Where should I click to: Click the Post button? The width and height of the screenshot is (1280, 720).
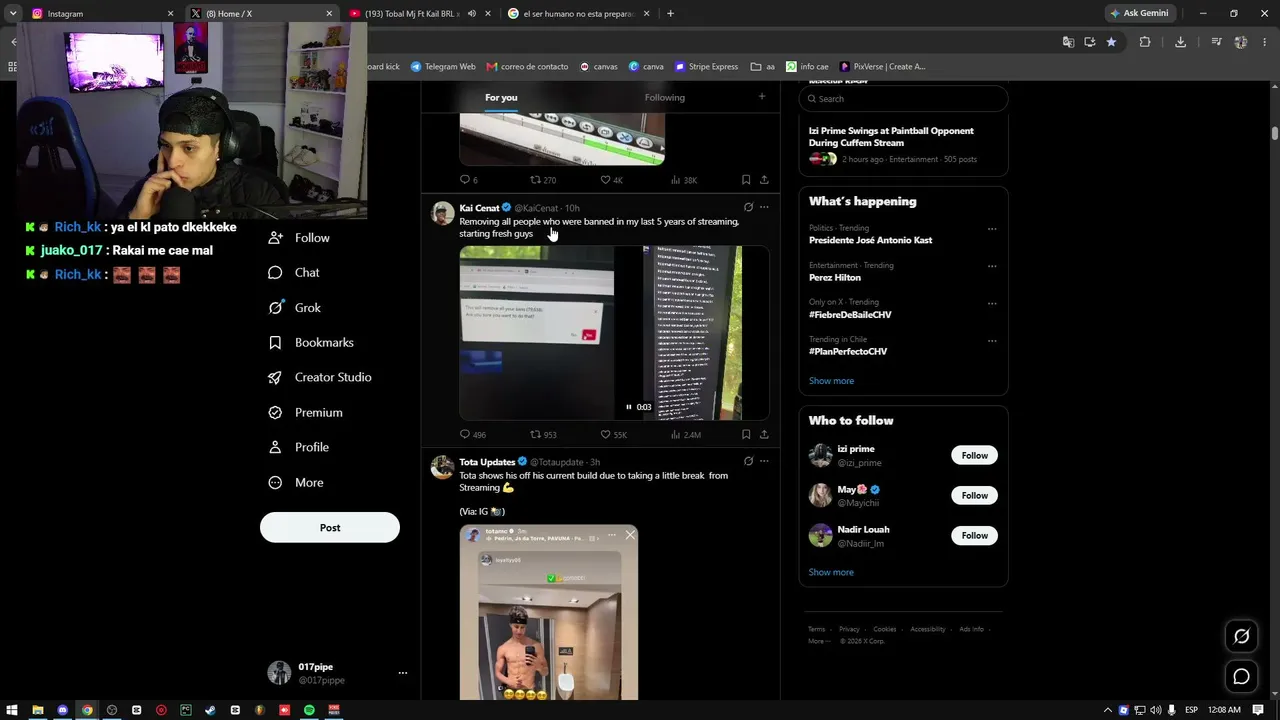[330, 527]
